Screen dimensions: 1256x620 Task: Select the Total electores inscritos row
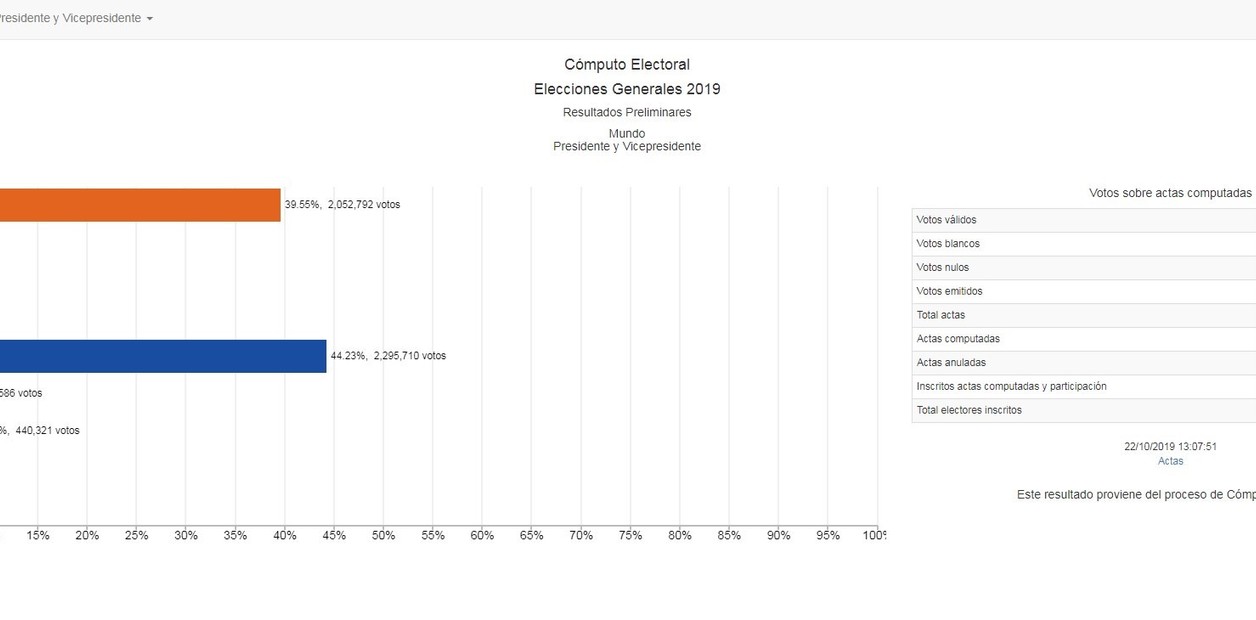point(1084,410)
